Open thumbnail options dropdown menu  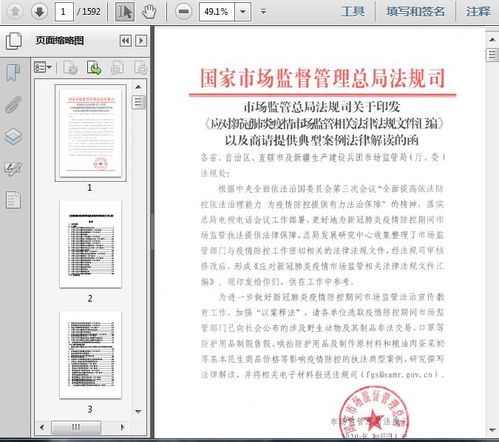point(43,67)
